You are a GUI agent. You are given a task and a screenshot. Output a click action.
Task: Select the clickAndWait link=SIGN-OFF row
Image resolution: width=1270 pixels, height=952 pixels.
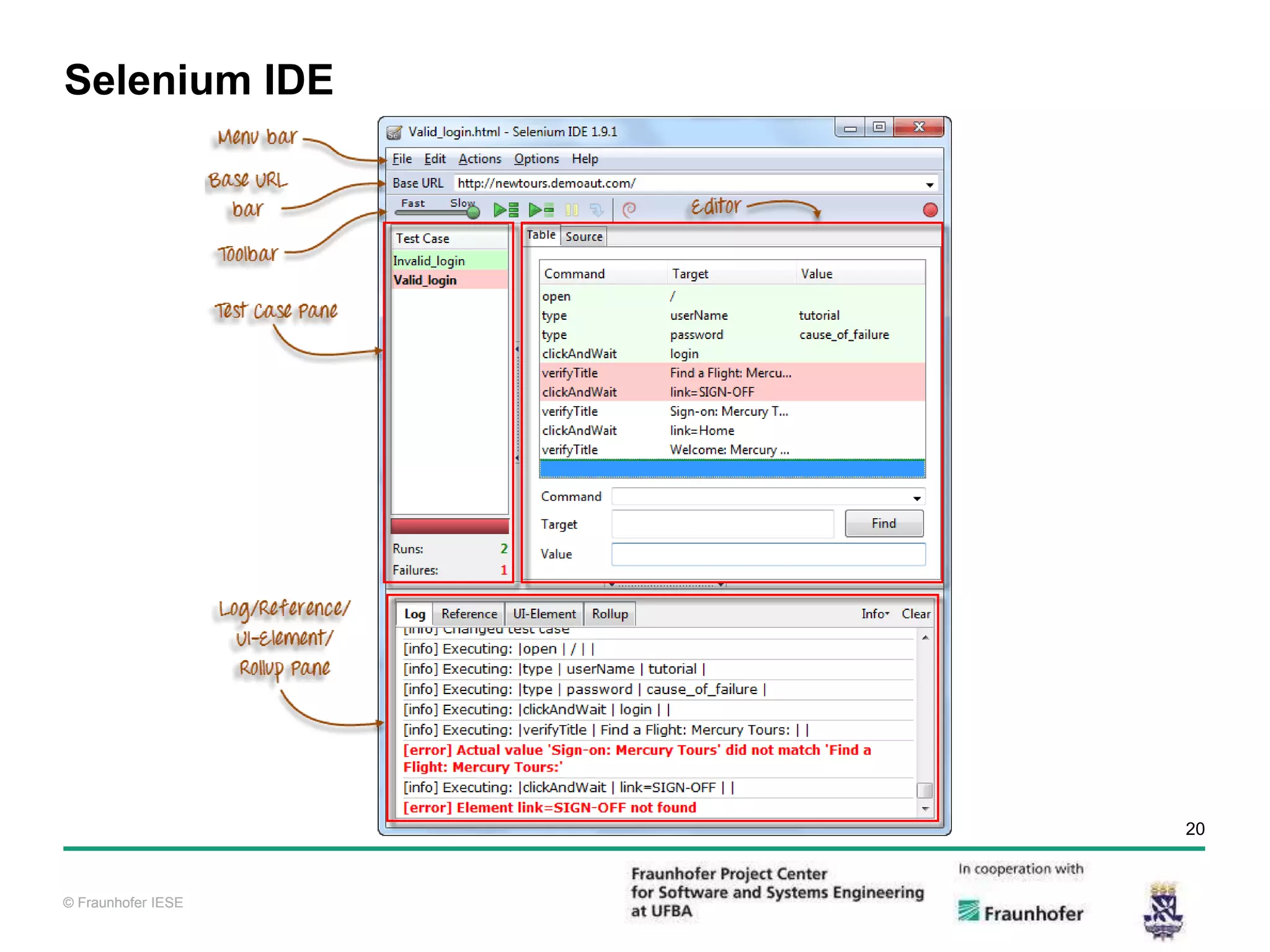(732, 392)
